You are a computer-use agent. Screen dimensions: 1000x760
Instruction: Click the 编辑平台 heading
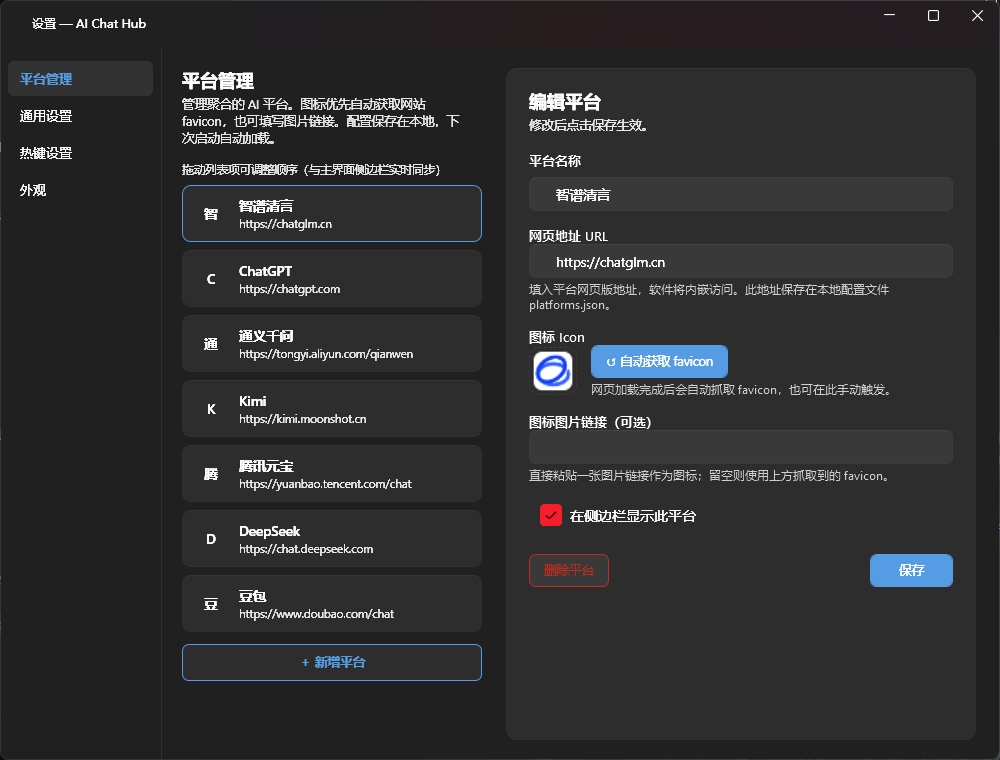tap(565, 102)
